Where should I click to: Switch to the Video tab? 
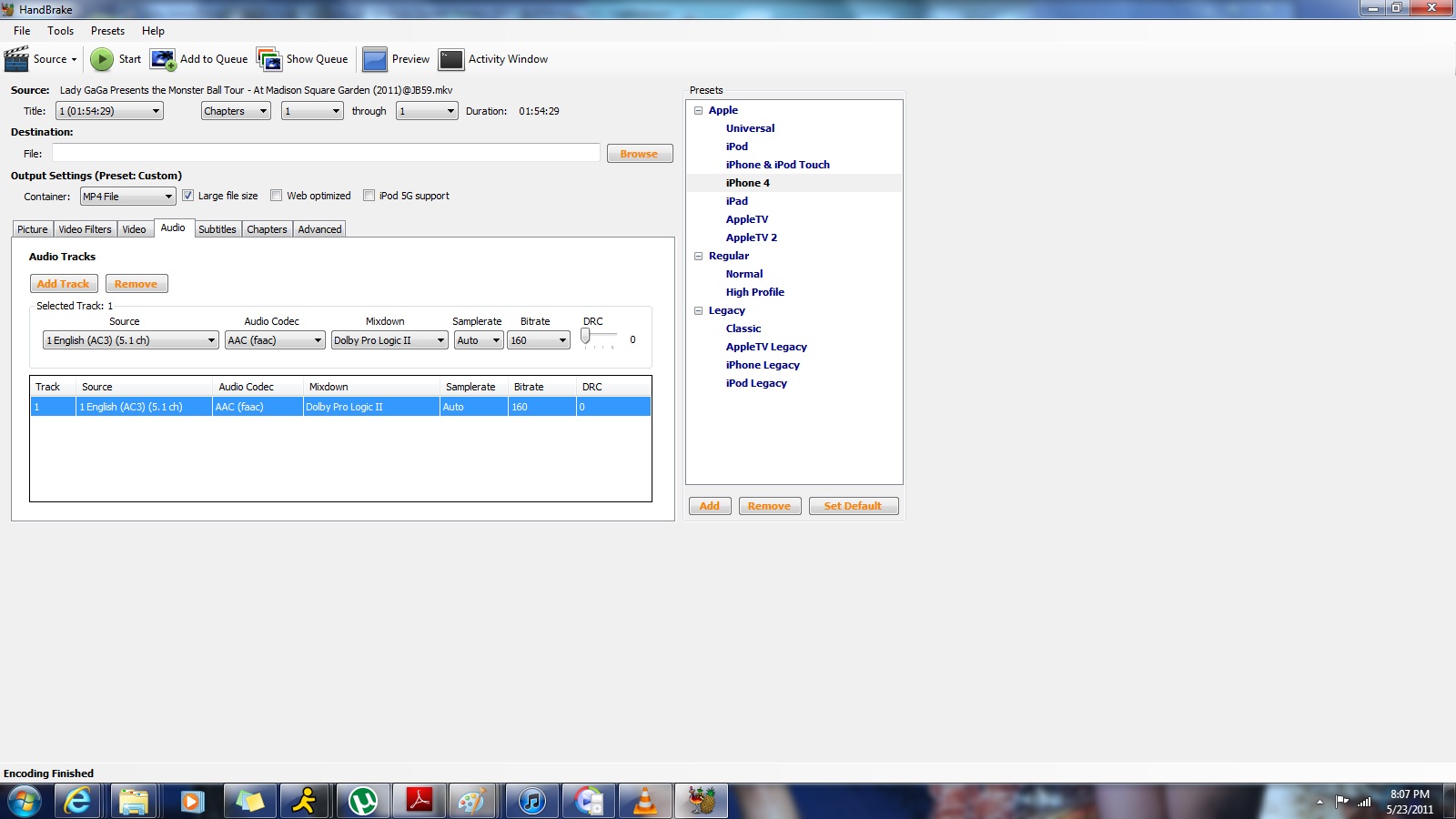pyautogui.click(x=135, y=229)
